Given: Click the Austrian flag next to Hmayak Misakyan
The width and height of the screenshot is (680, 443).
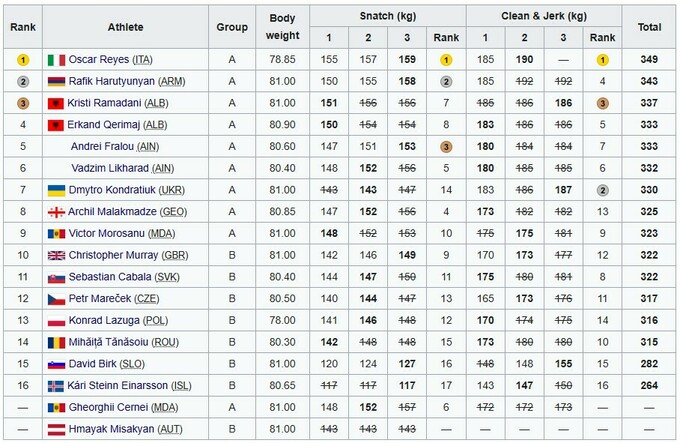Looking at the screenshot, I should pos(56,429).
